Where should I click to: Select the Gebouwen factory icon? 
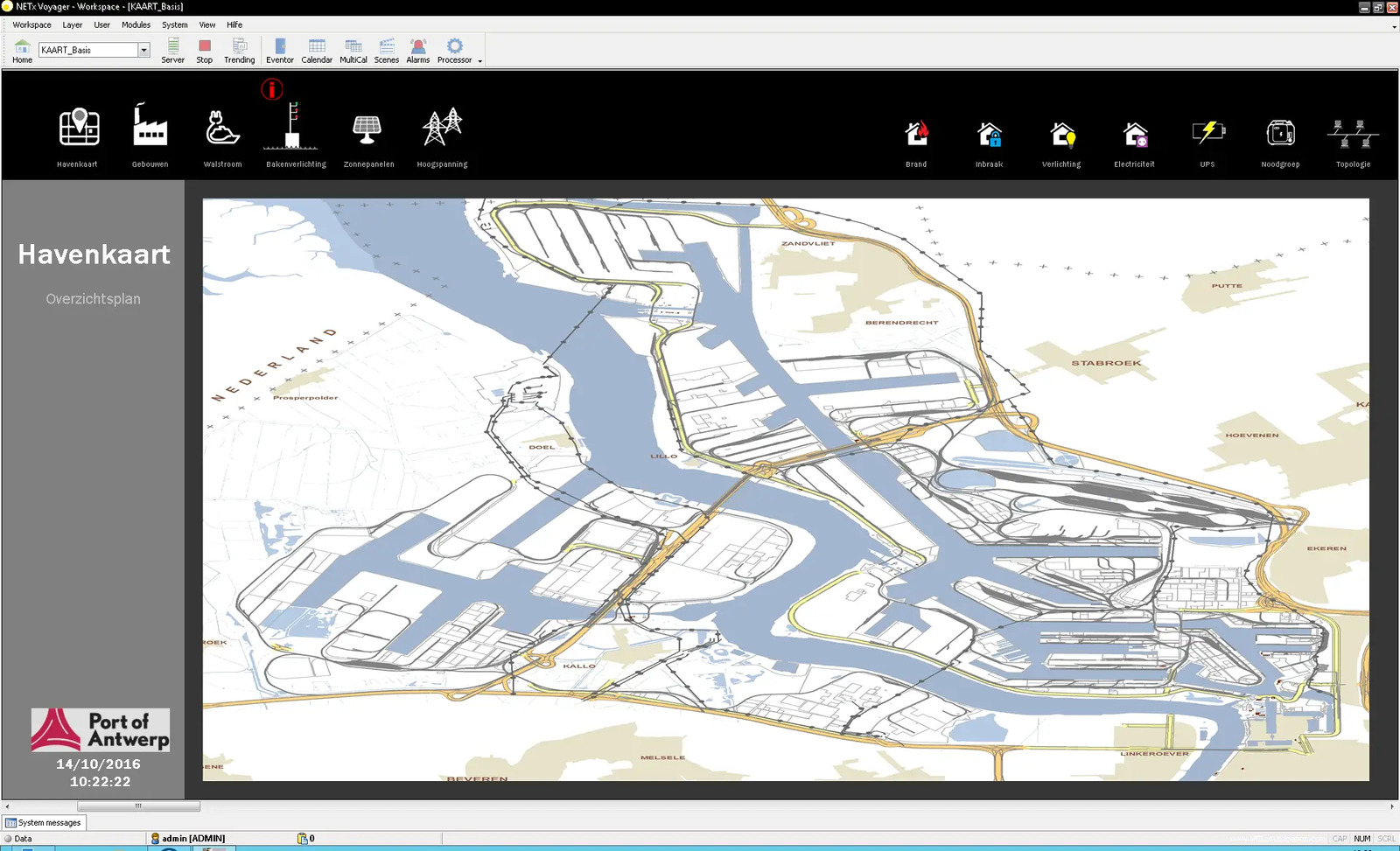tap(150, 127)
